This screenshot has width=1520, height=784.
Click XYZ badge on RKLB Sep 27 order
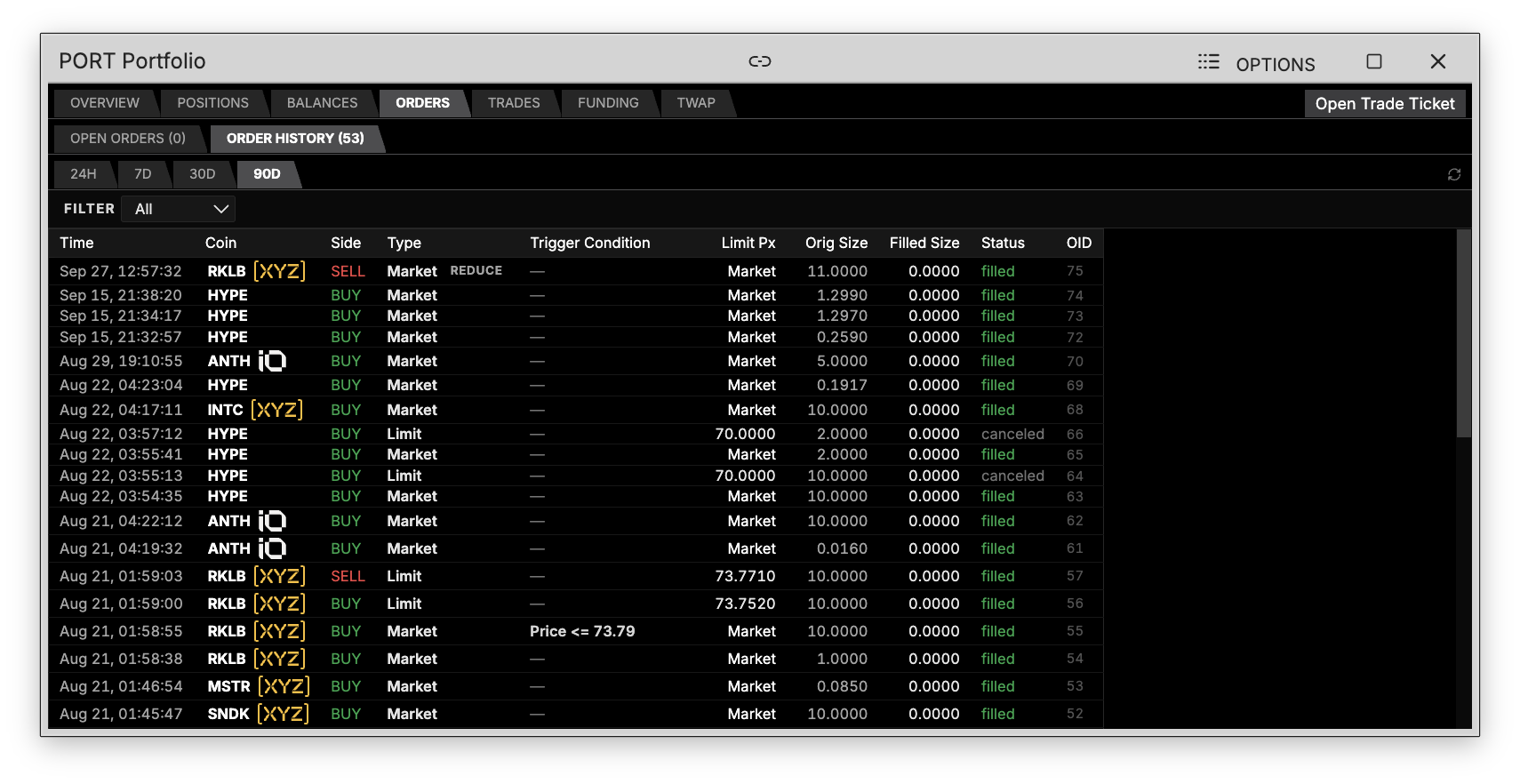279,271
